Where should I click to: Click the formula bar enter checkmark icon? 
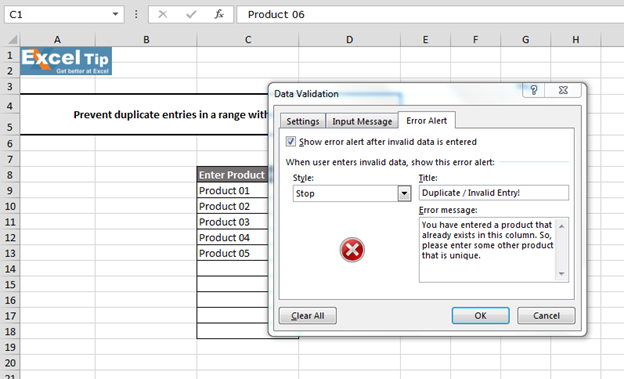click(x=191, y=14)
